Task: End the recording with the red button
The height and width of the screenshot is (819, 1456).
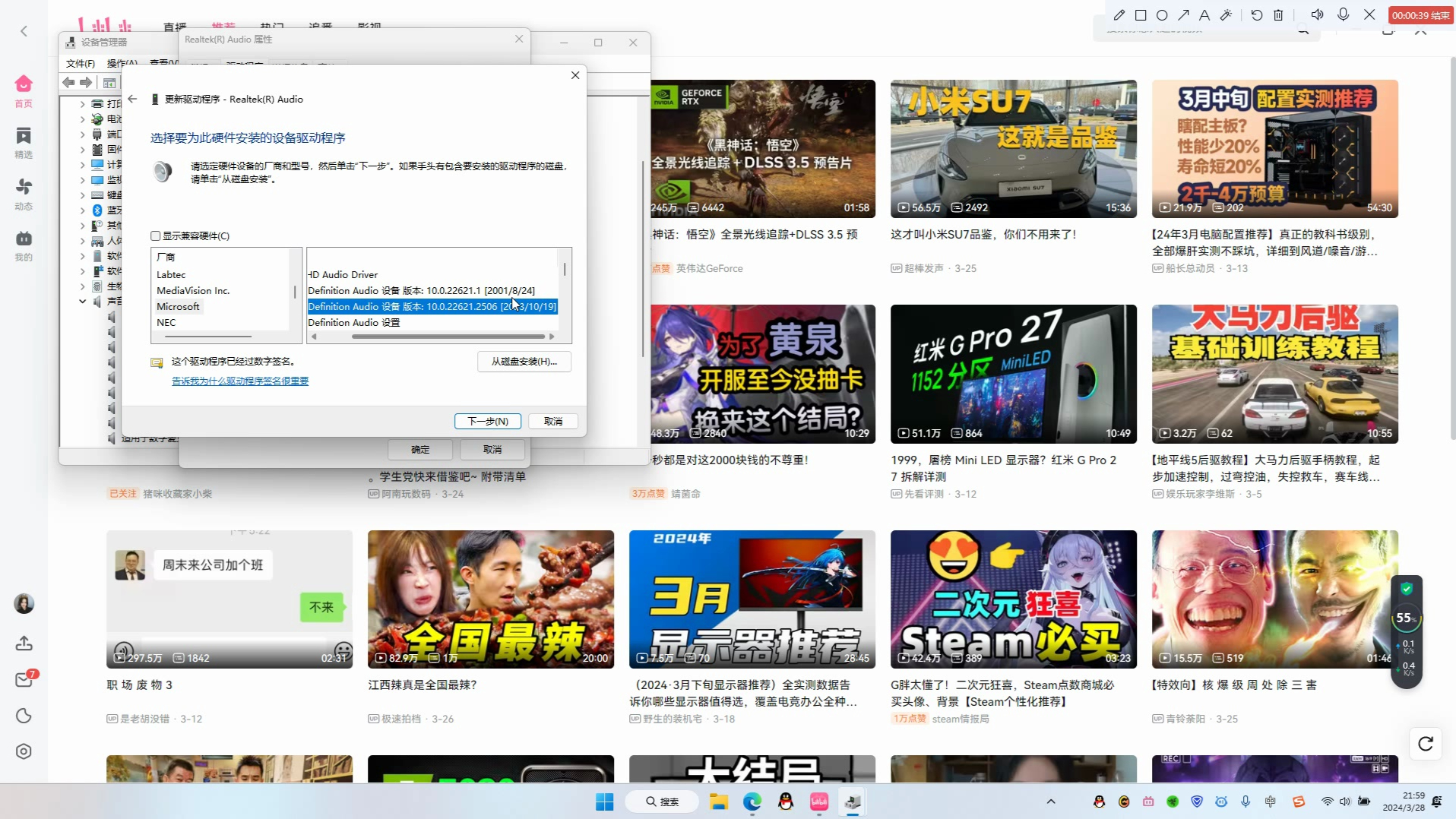Action: point(1420,15)
